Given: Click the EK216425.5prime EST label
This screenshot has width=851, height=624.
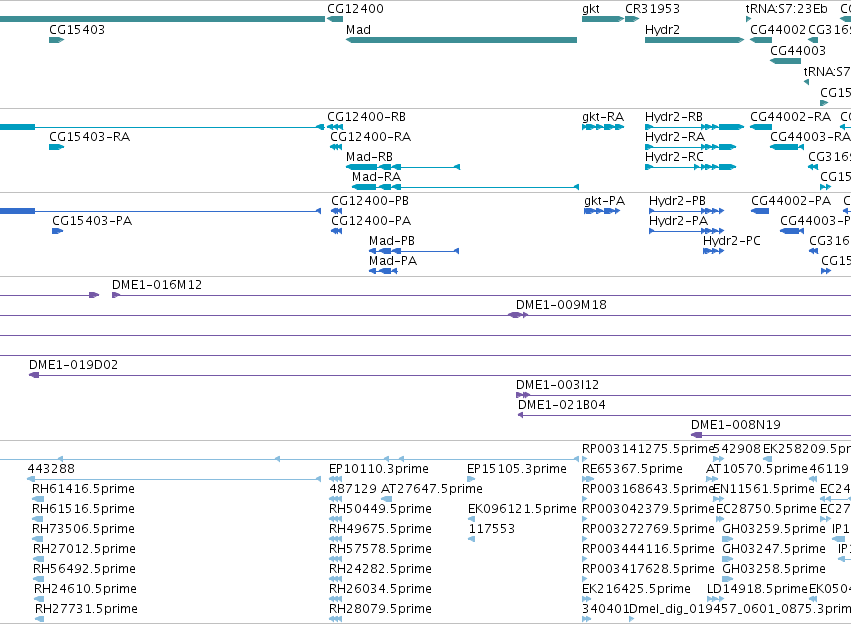Looking at the screenshot, I should pos(636,589).
